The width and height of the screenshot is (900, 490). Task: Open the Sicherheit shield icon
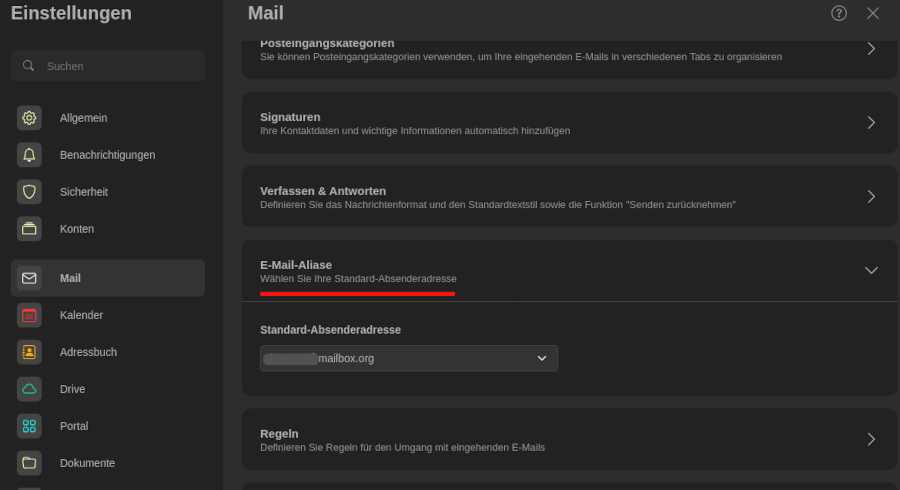tap(29, 192)
